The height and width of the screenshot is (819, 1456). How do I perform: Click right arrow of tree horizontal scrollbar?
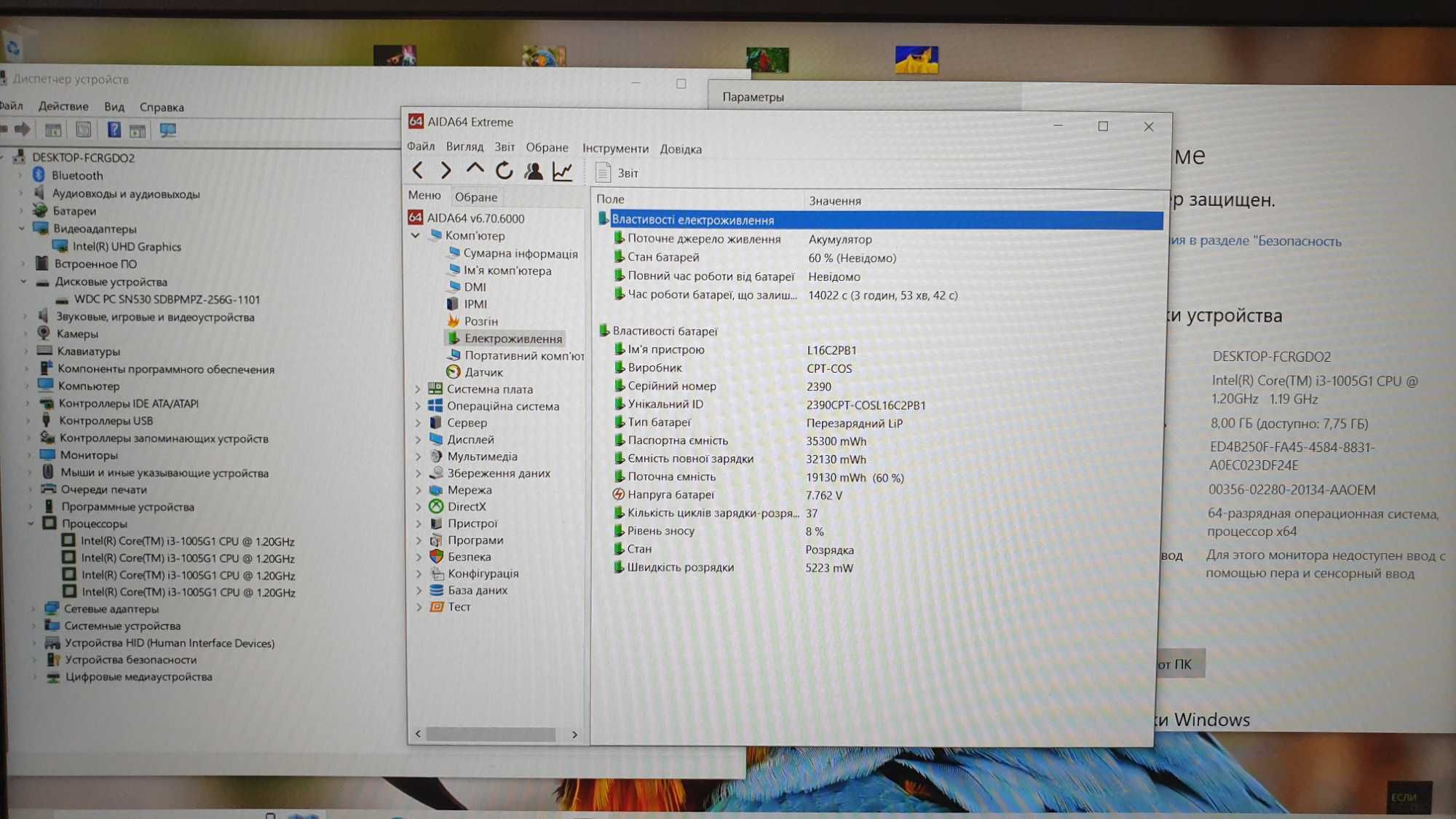point(574,735)
